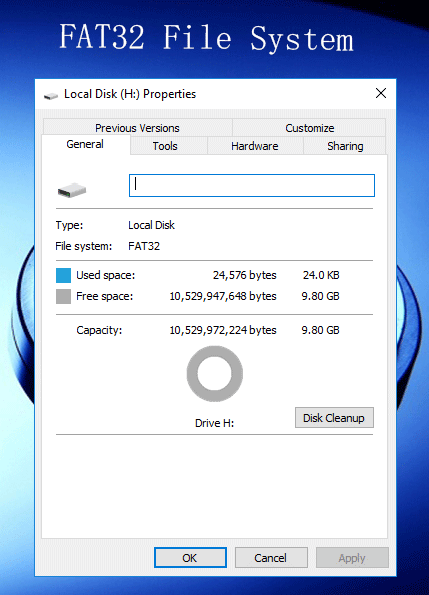Viewport: 429px width, 595px height.
Task: Open the Hardware tab
Action: pos(255,146)
